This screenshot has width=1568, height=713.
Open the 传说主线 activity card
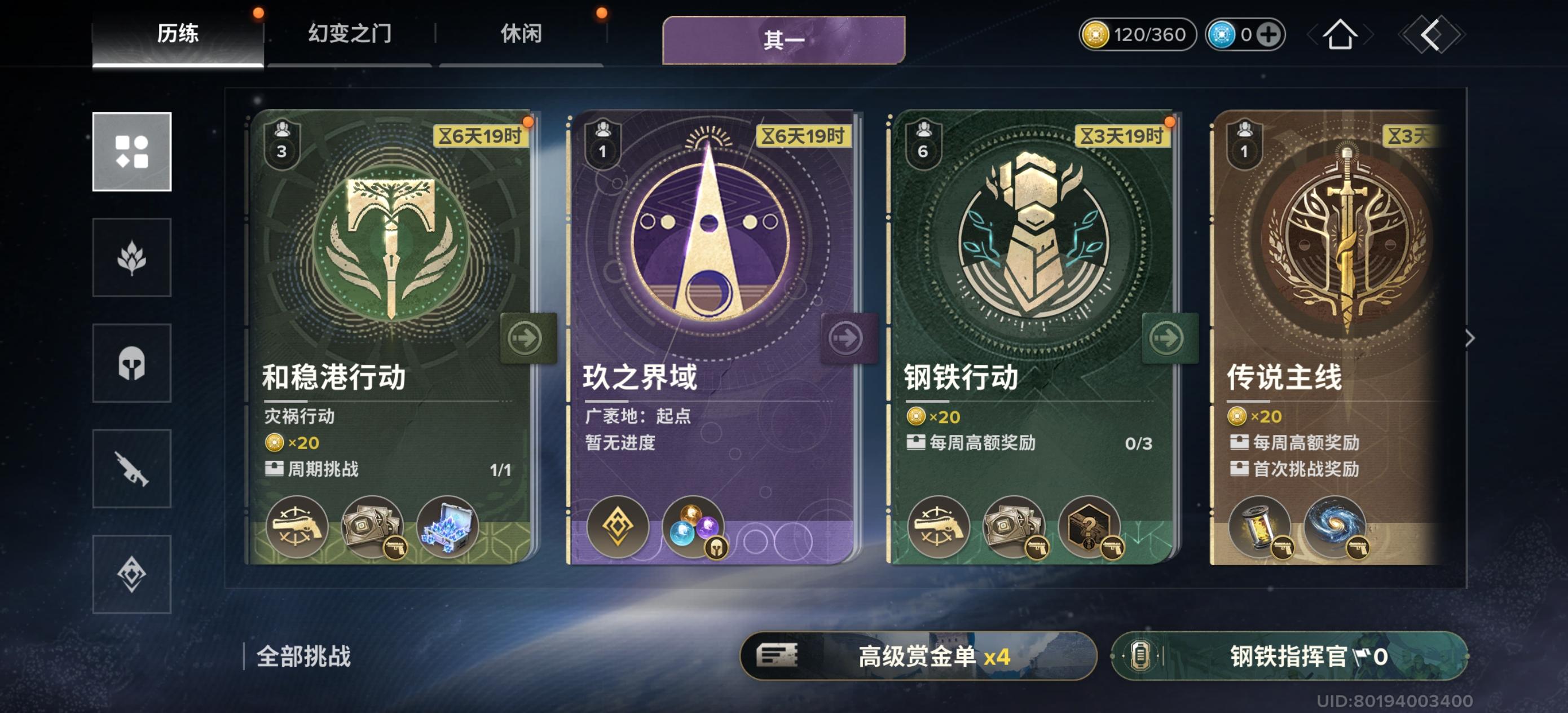1327,338
